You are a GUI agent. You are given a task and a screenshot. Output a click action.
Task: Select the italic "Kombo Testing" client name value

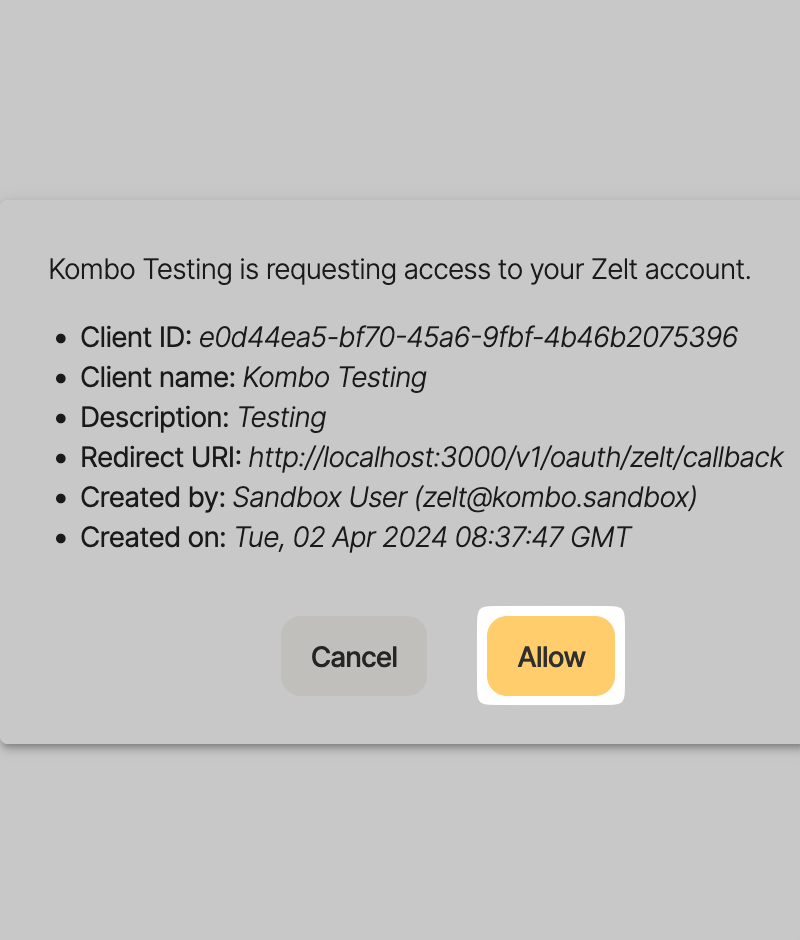pyautogui.click(x=335, y=378)
